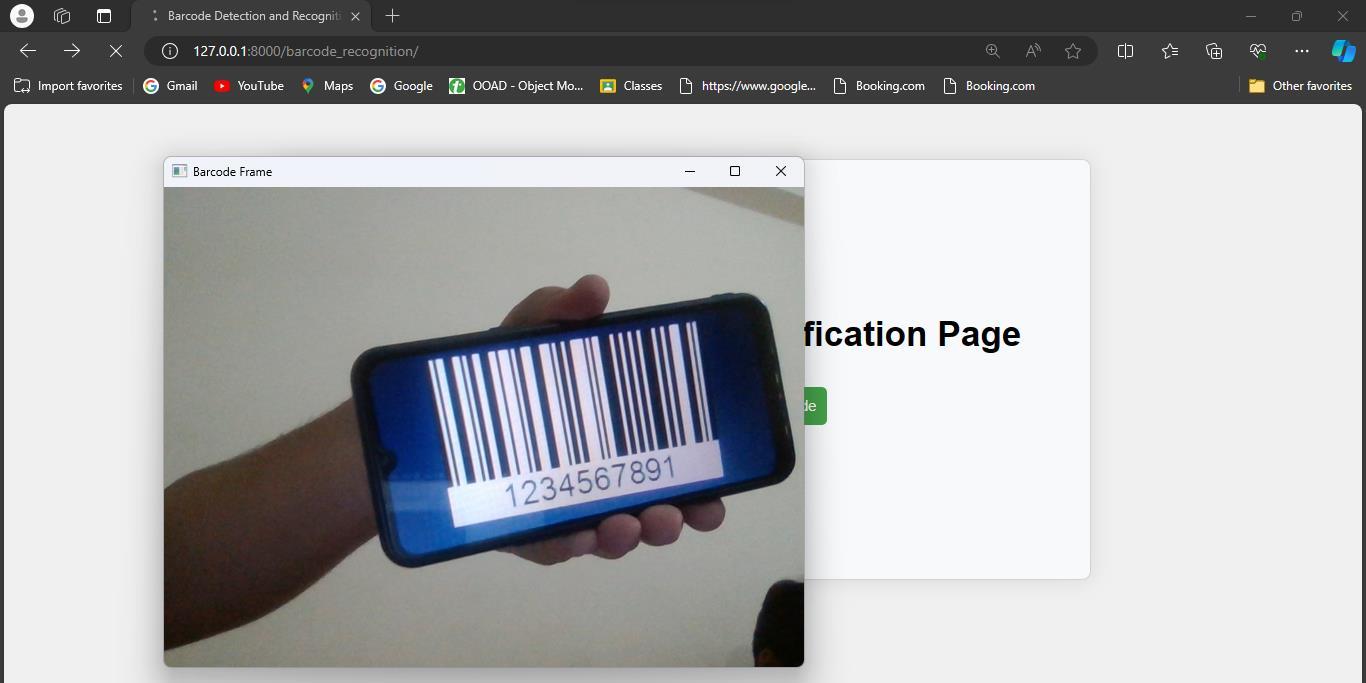
Task: Open the browser profile avatar
Action: [21, 16]
